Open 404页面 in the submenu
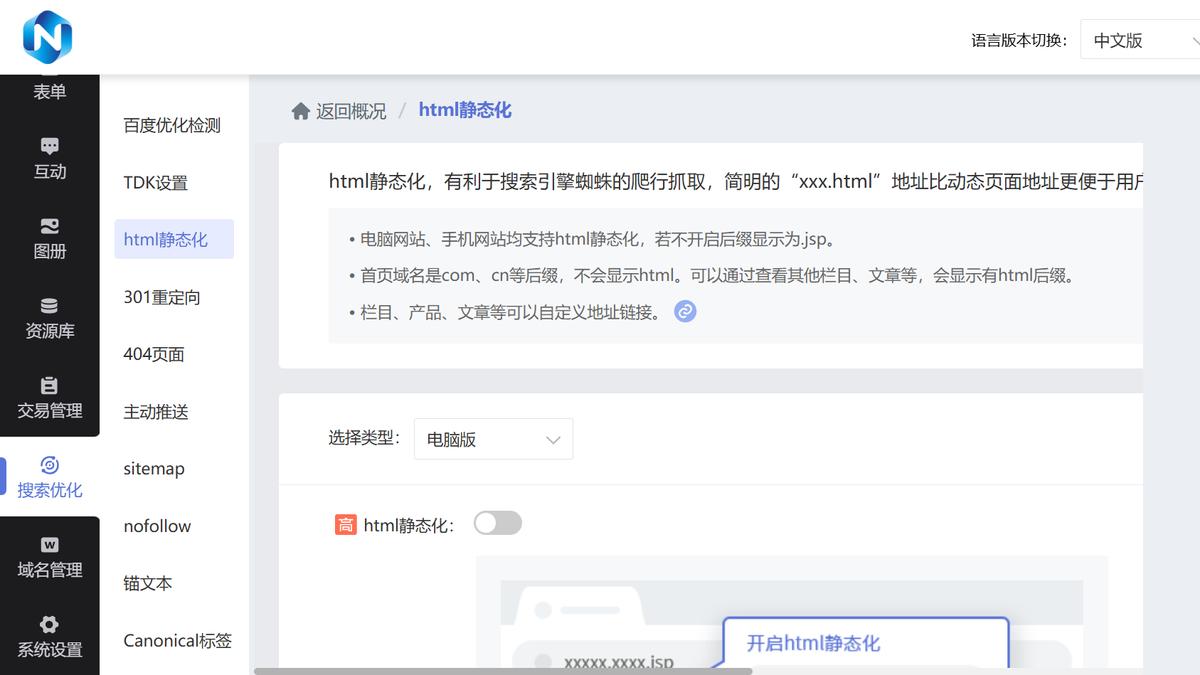The height and width of the screenshot is (675, 1200). [x=154, y=354]
